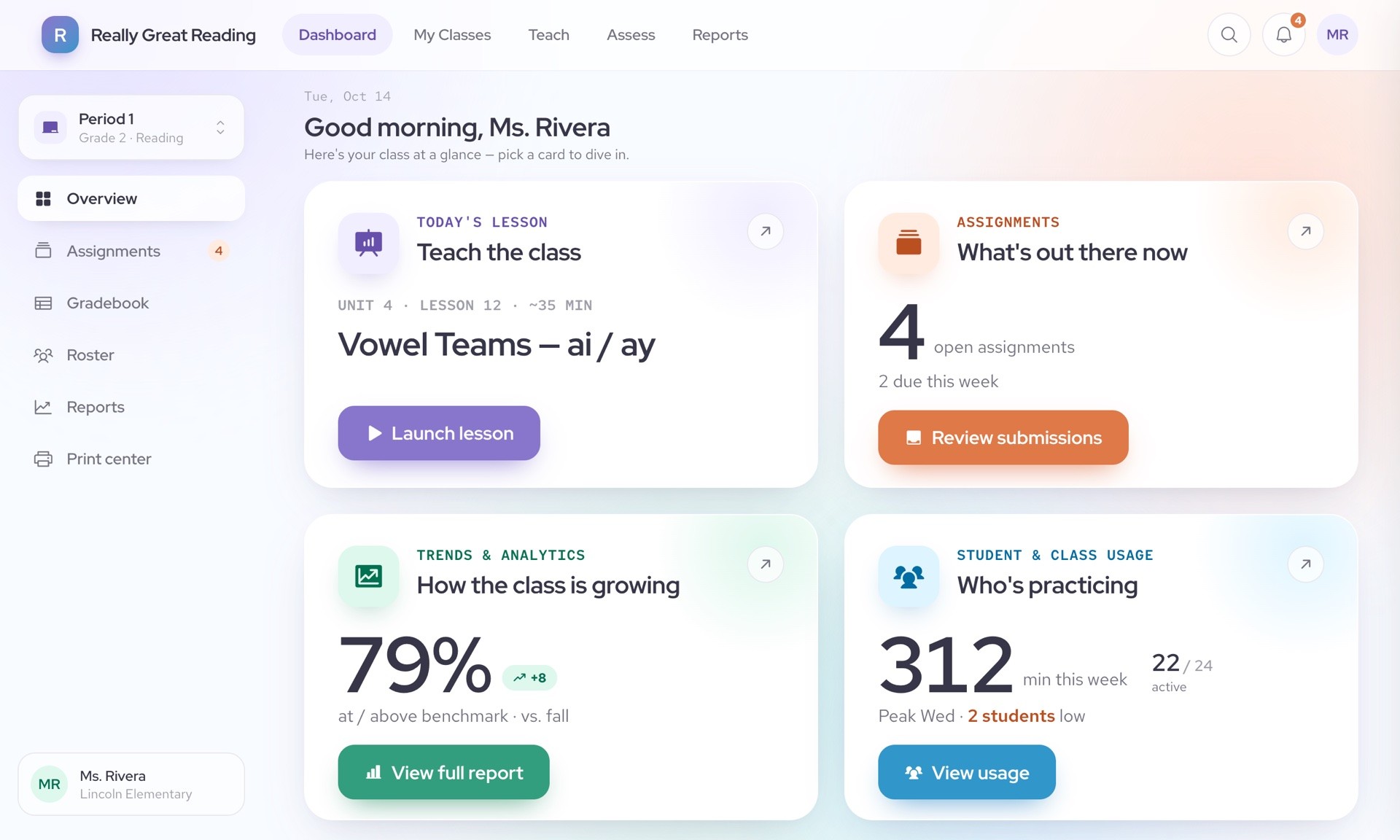Open Reports in the top navigation

(720, 35)
